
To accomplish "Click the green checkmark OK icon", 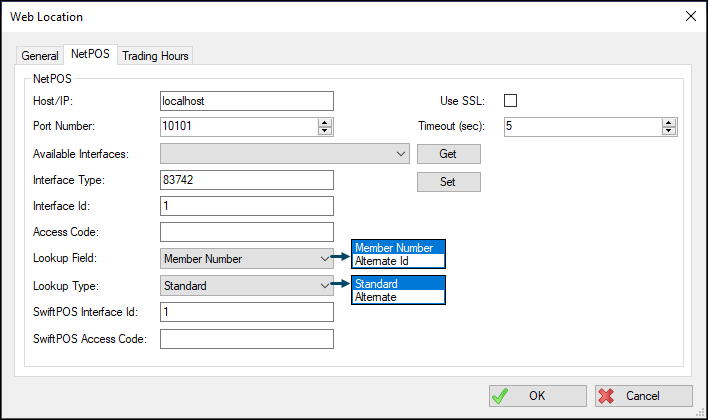I will [500, 396].
